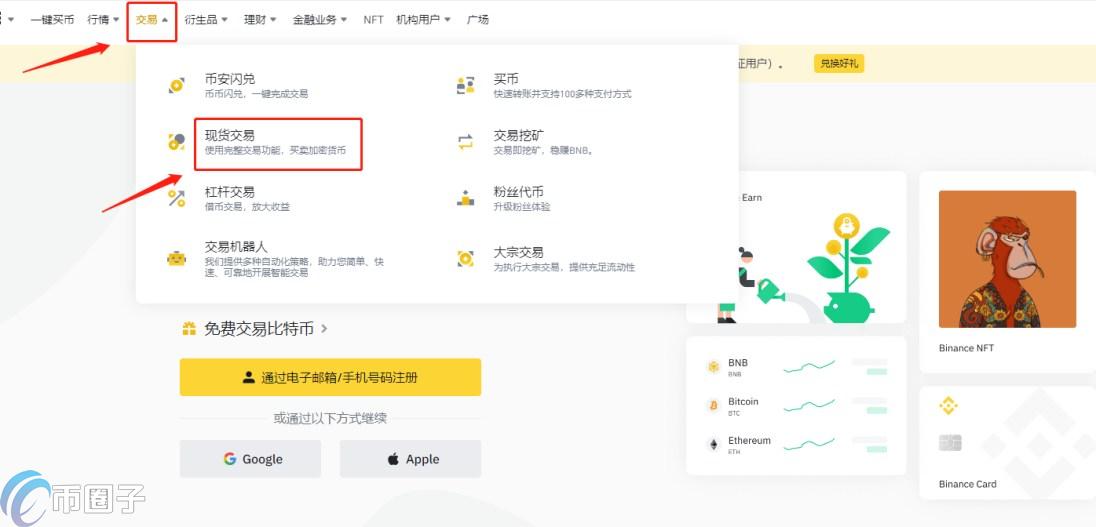Image resolution: width=1096 pixels, height=527 pixels.
Task: Select 买币 in the menu
Action: pos(563,85)
